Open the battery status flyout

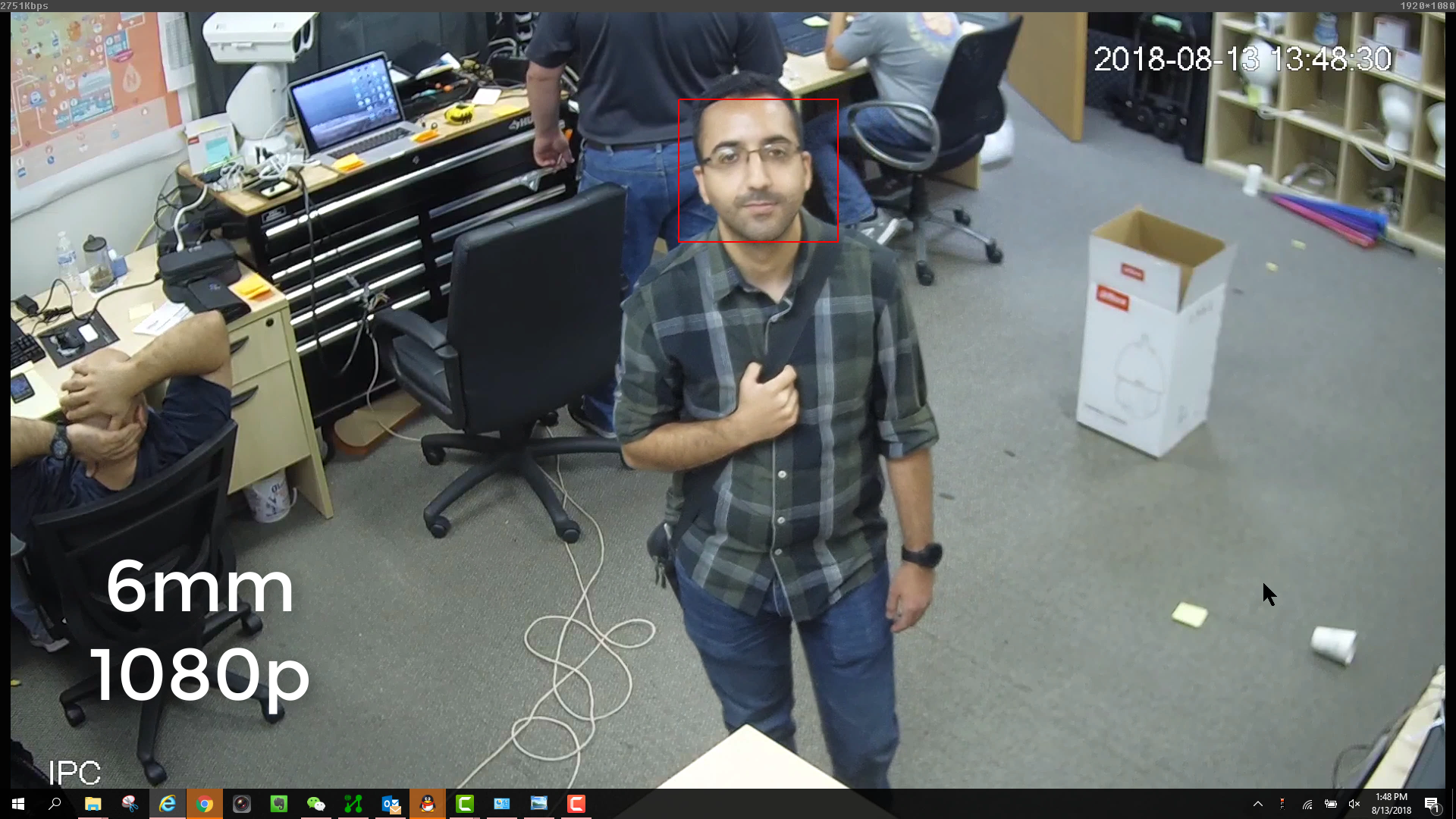click(1331, 804)
